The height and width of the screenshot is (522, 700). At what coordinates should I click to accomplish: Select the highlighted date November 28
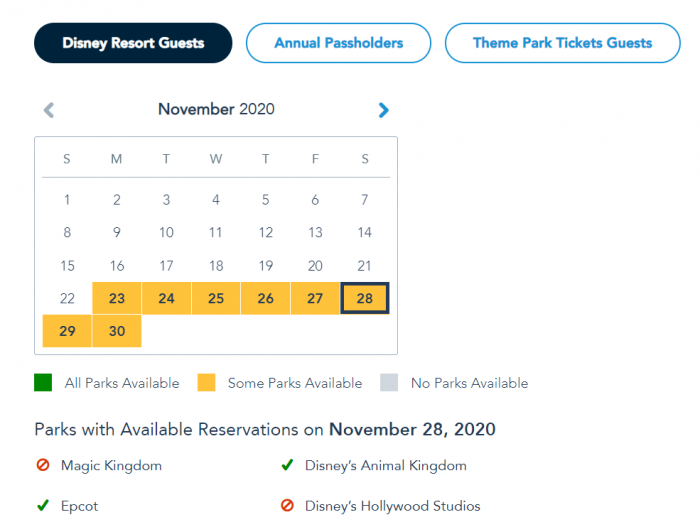click(364, 298)
